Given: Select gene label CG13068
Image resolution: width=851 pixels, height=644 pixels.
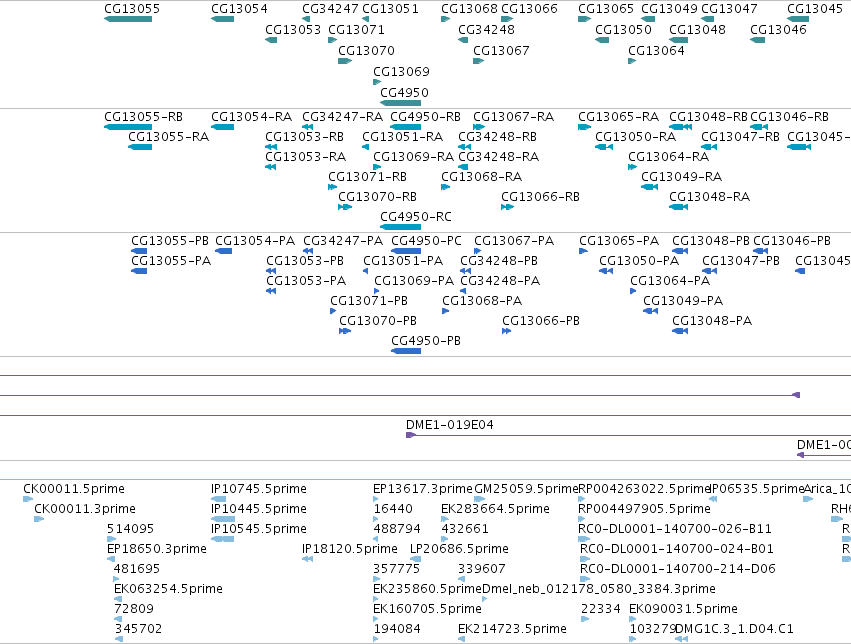Looking at the screenshot, I should pos(469,9).
